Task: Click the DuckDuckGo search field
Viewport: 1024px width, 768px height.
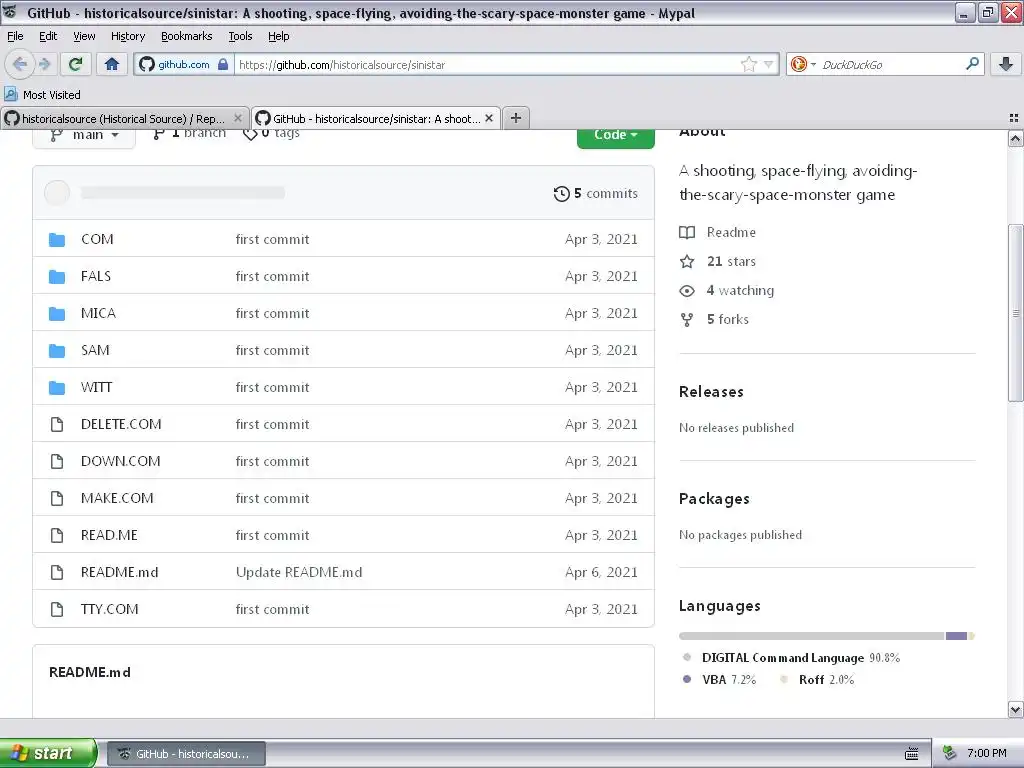Action: click(x=889, y=64)
